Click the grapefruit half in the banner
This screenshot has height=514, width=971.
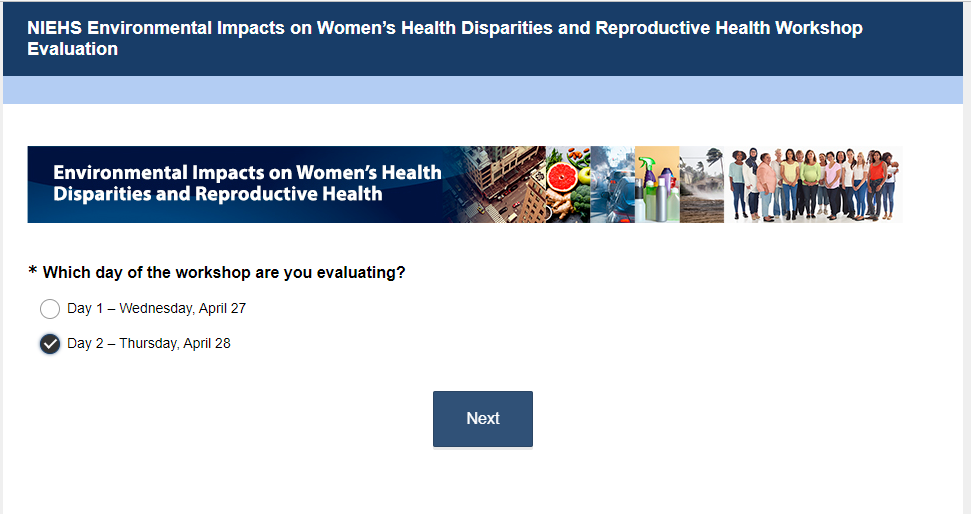point(560,178)
